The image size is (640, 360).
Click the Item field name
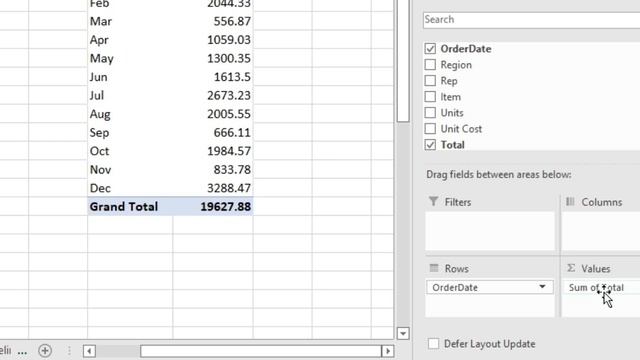pos(451,97)
